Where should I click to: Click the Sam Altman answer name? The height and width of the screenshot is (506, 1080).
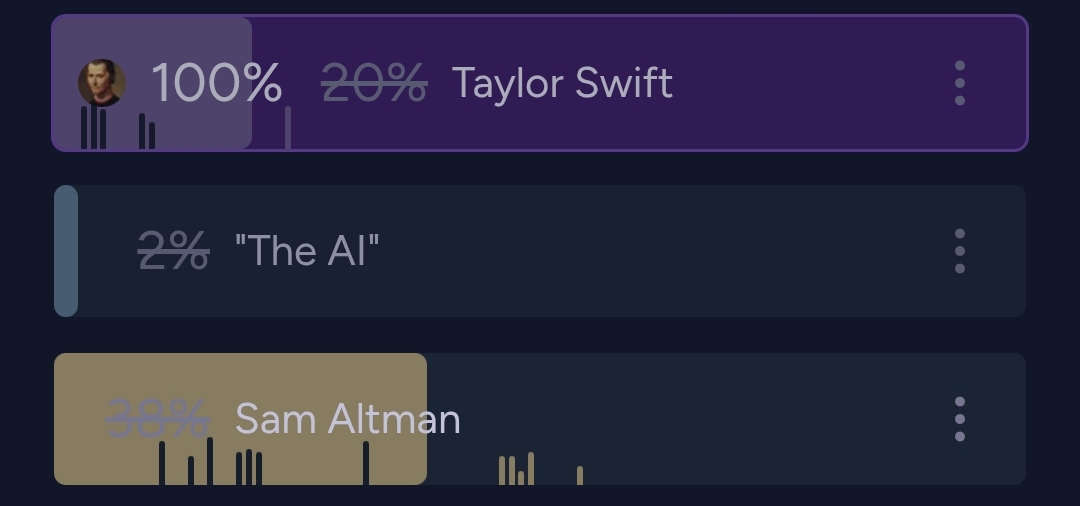tap(347, 419)
